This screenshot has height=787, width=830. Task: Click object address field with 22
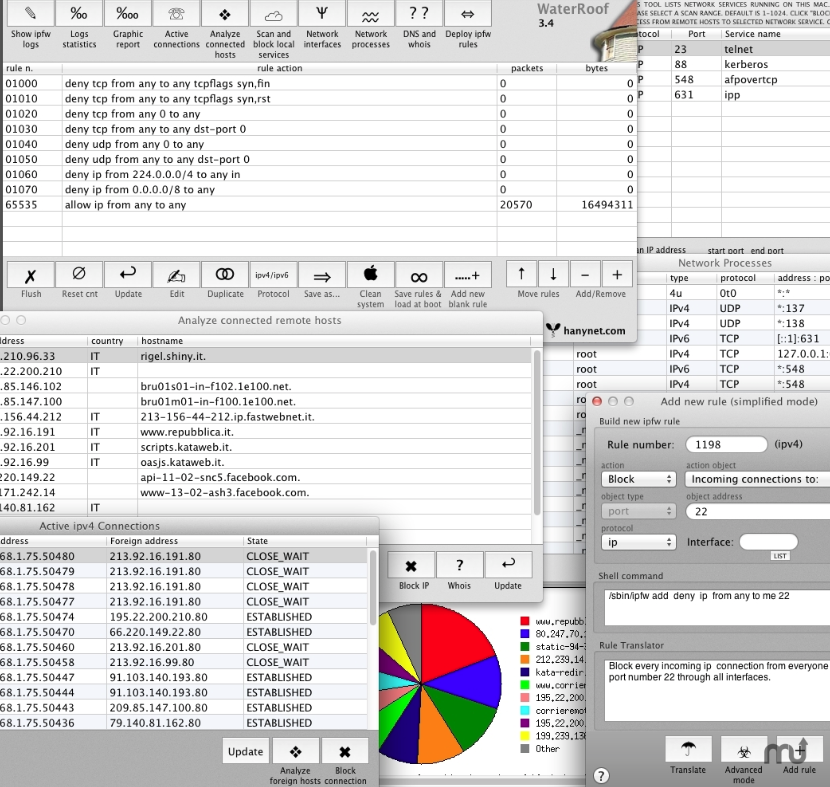coord(757,511)
